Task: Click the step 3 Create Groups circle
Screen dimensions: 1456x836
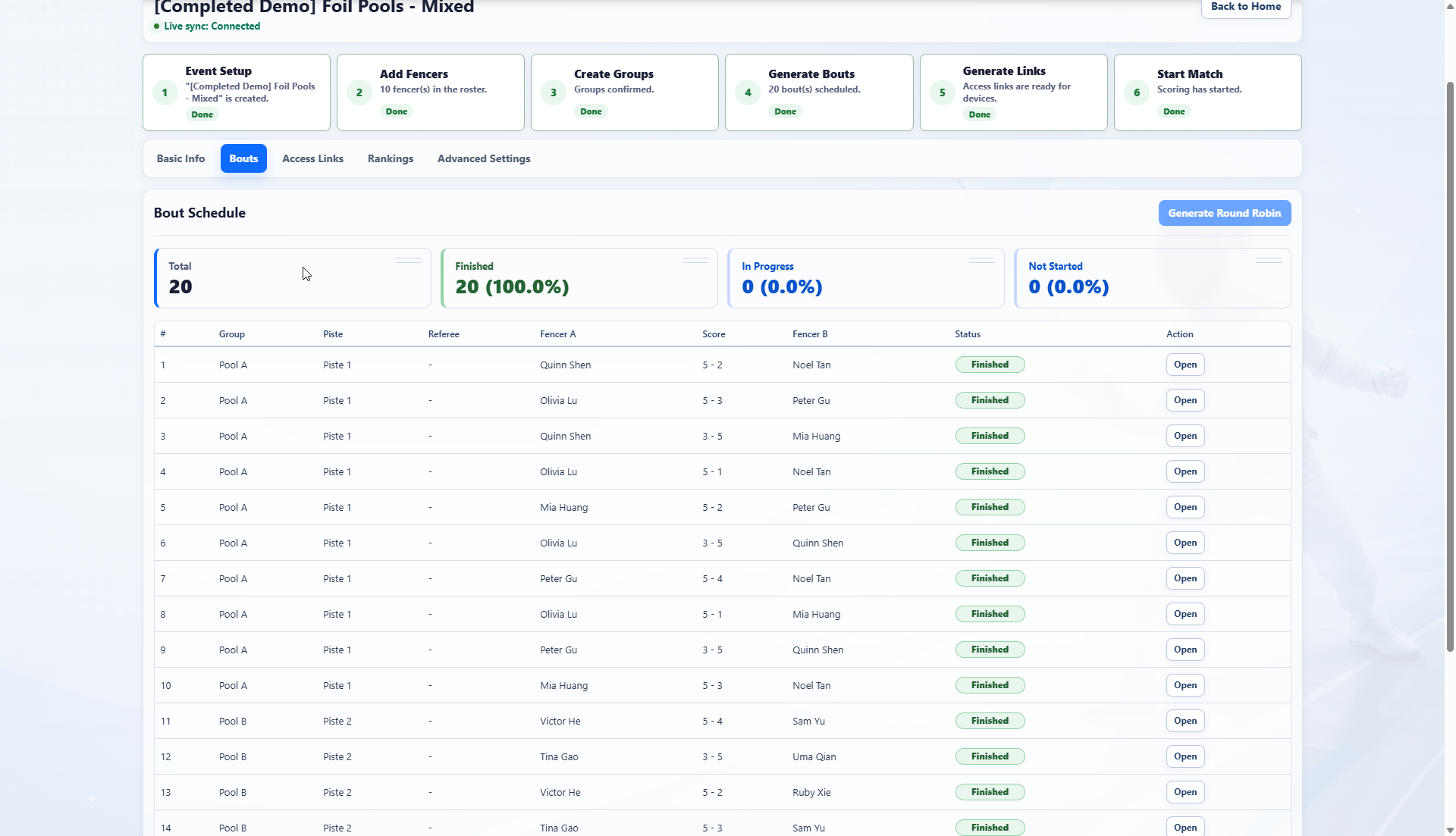Action: (x=554, y=92)
